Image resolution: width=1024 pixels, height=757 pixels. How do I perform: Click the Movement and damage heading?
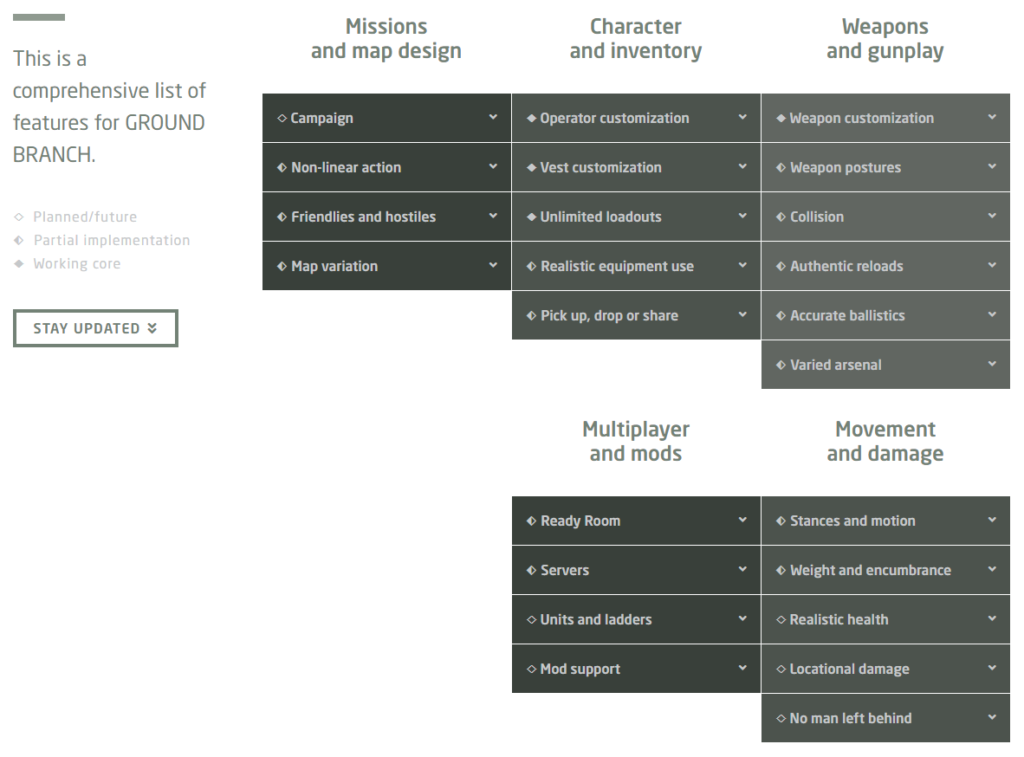coord(885,442)
